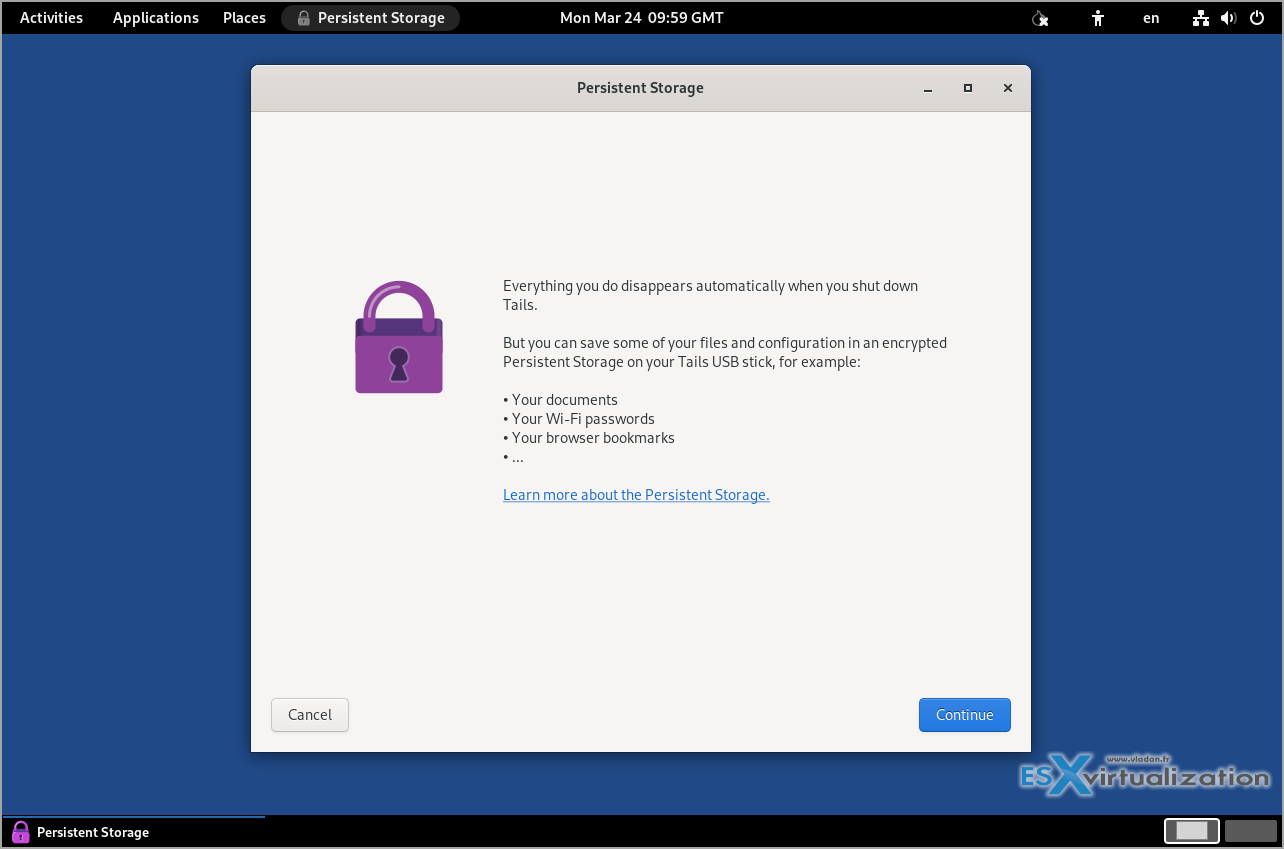Minimize the Persistent Storage window

(928, 88)
